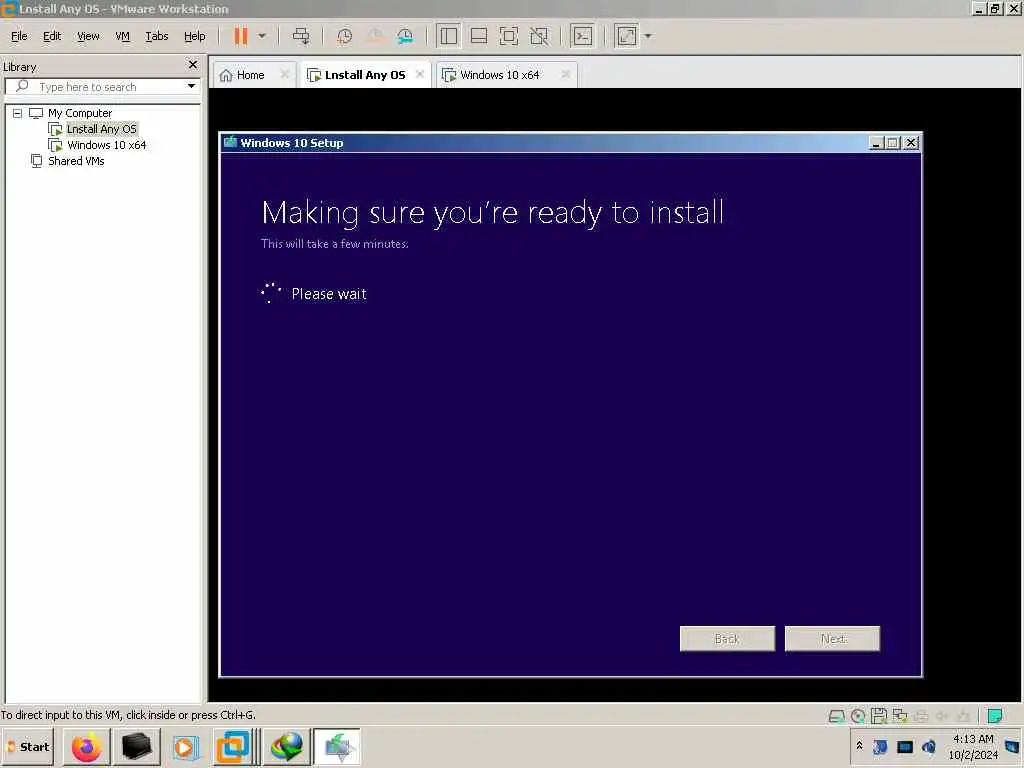Viewport: 1024px width, 768px height.
Task: Enter full screen mode via toolbar icon
Action: coord(509,36)
